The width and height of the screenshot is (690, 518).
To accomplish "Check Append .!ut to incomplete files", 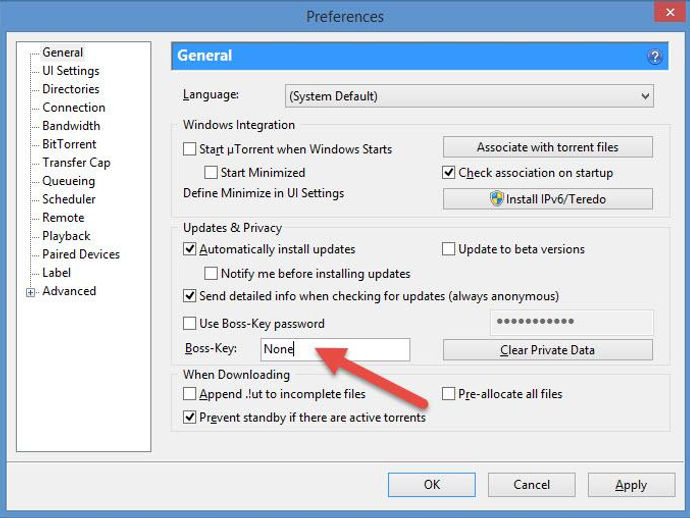I will point(190,393).
